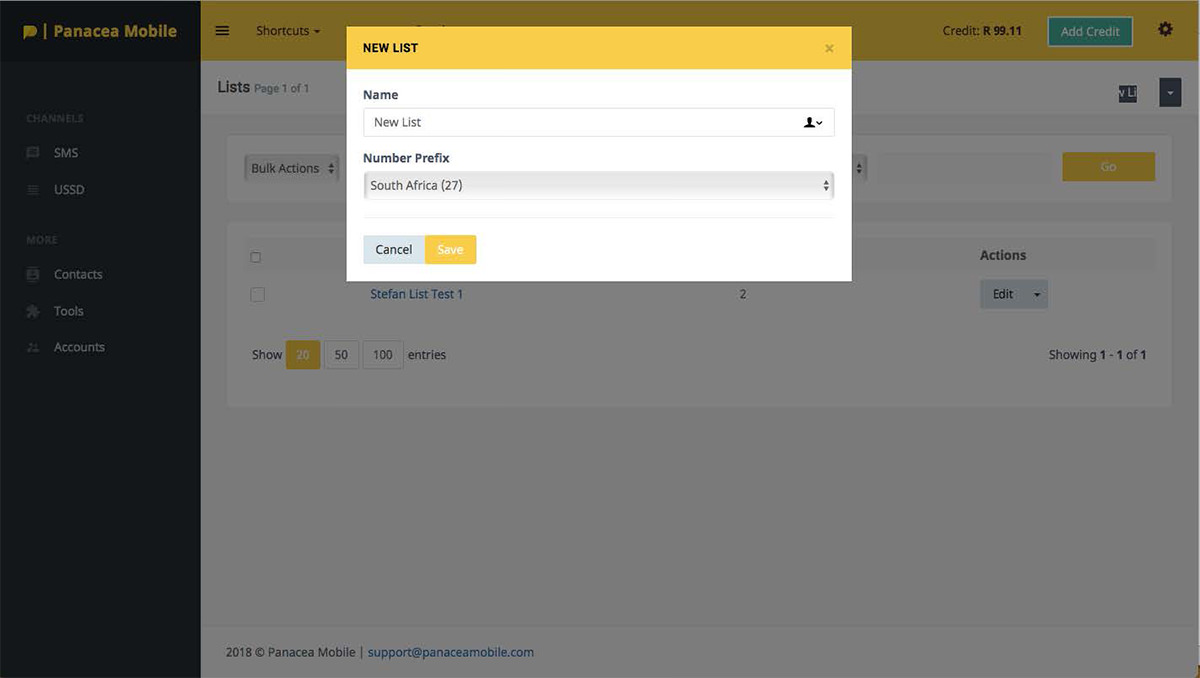Viewport: 1200px width, 678px height.
Task: Open the Edit button dropdown arrow
Action: tap(1036, 295)
